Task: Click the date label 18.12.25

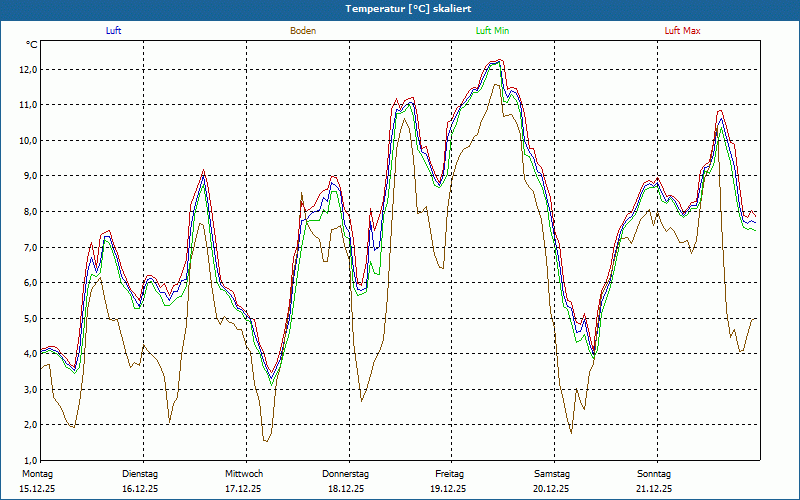Action: [x=346, y=489]
